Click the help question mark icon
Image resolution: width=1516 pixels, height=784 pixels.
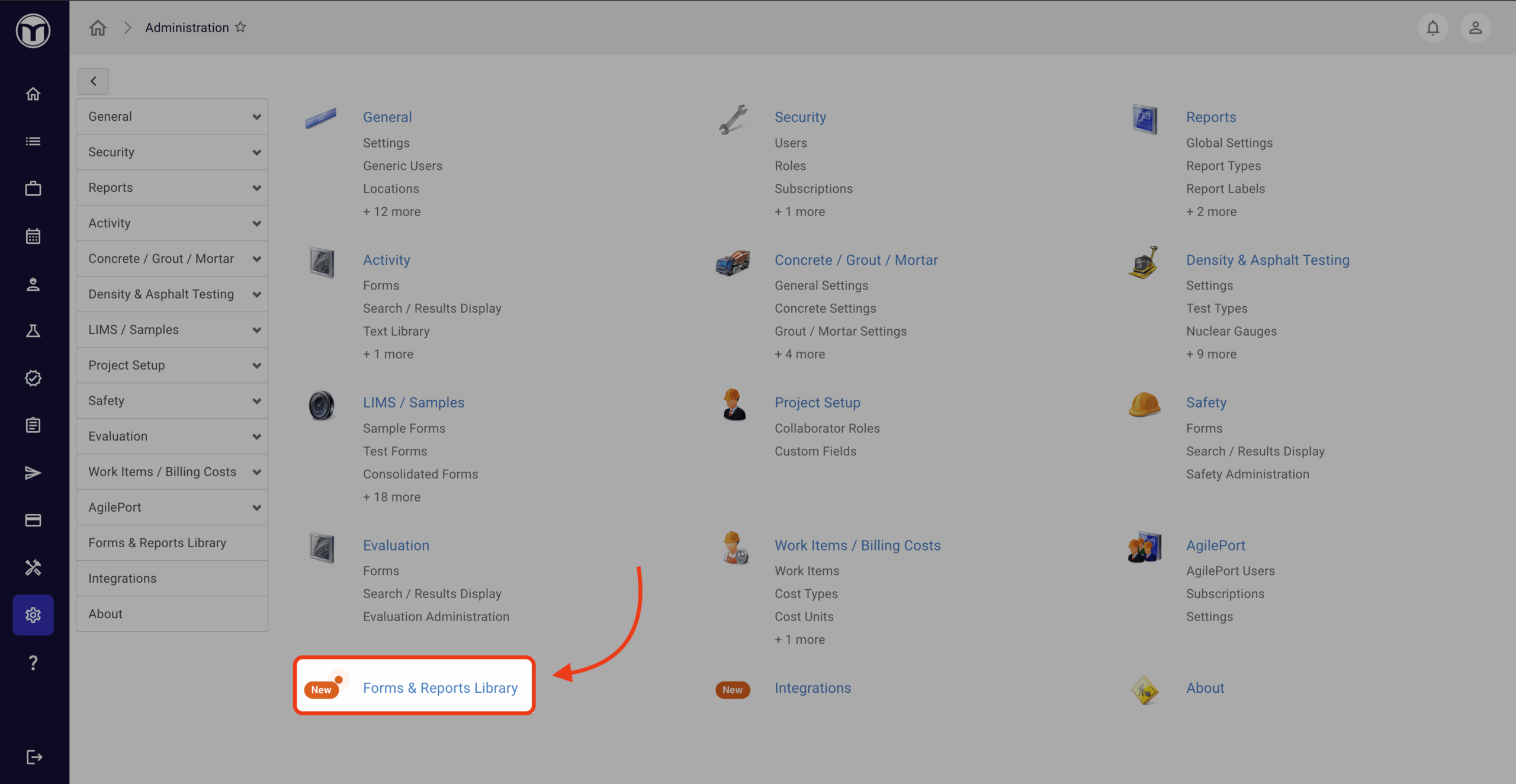(33, 663)
